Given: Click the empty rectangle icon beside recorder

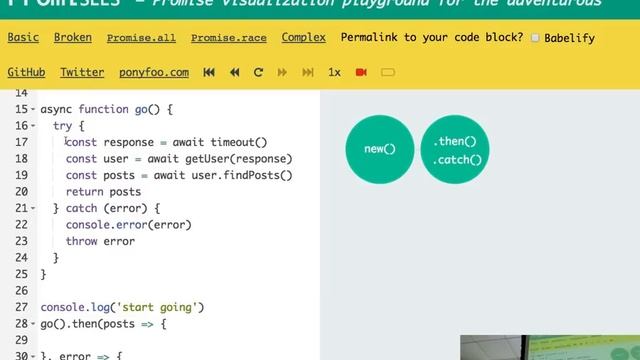Looking at the screenshot, I should (388, 73).
